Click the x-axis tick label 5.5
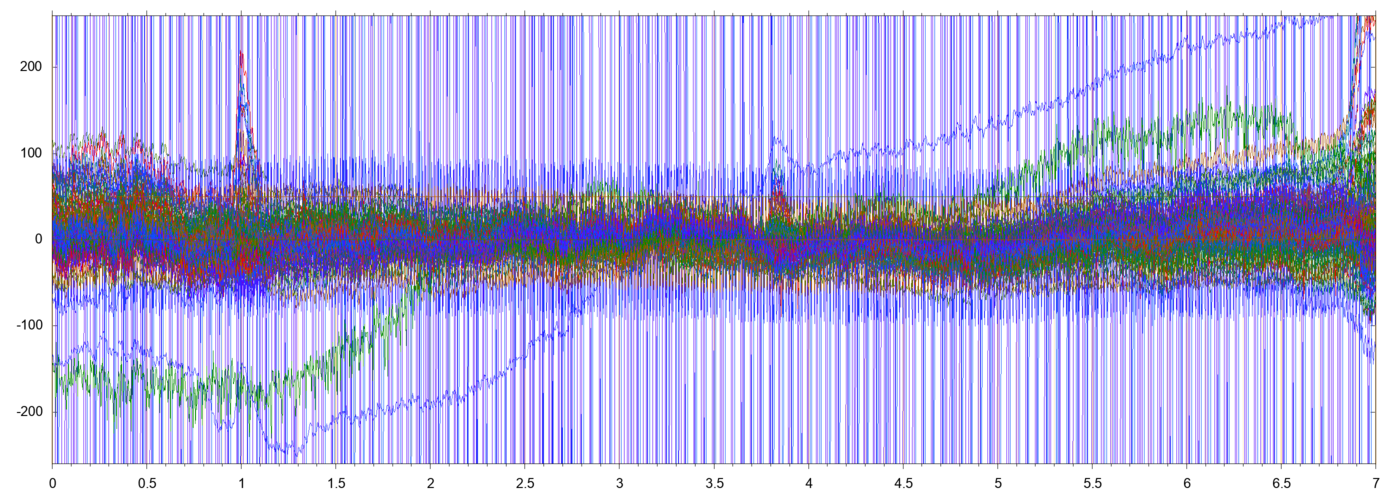The width and height of the screenshot is (1400, 500). tap(1091, 482)
